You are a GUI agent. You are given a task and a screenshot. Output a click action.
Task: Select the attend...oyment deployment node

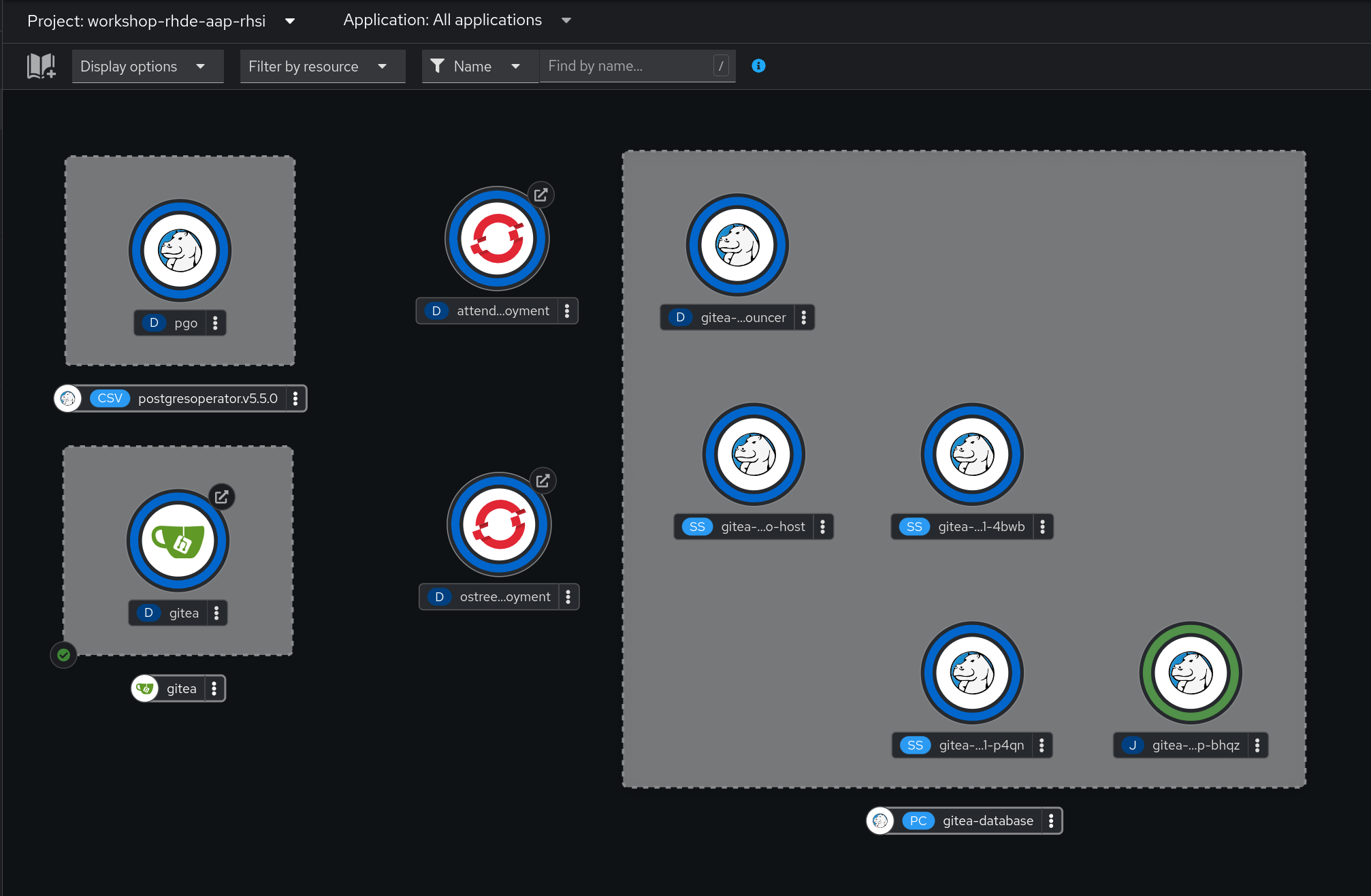click(x=497, y=238)
